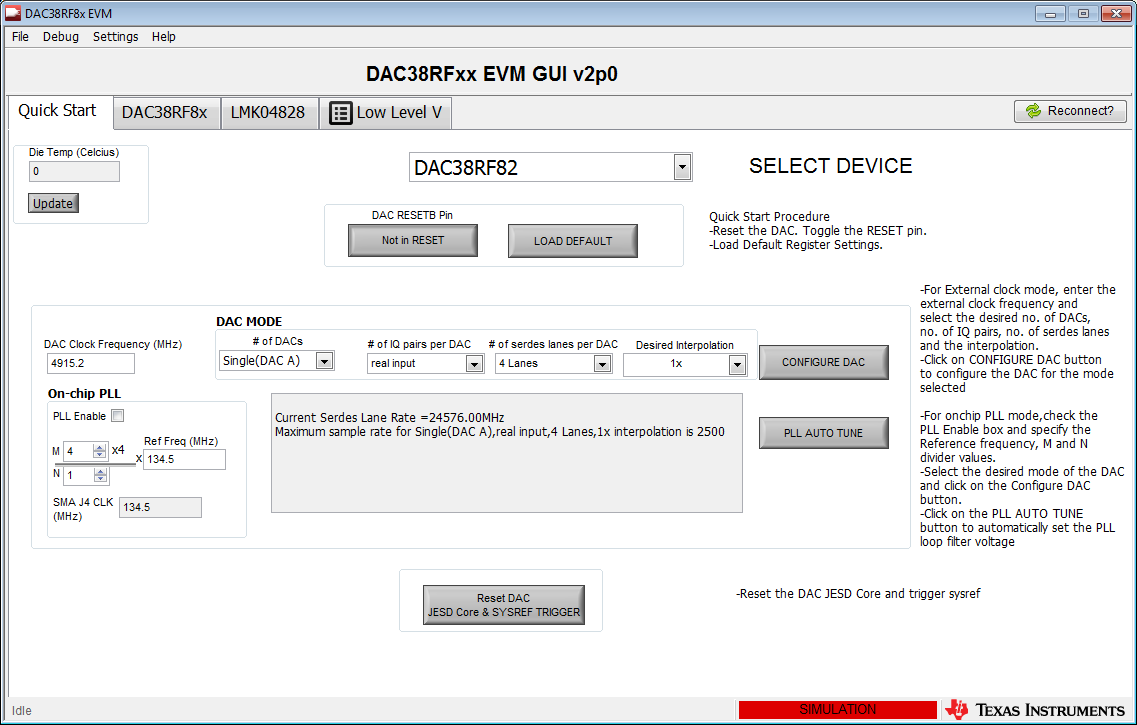Switch to the DAC38RF8x tab

(165, 112)
